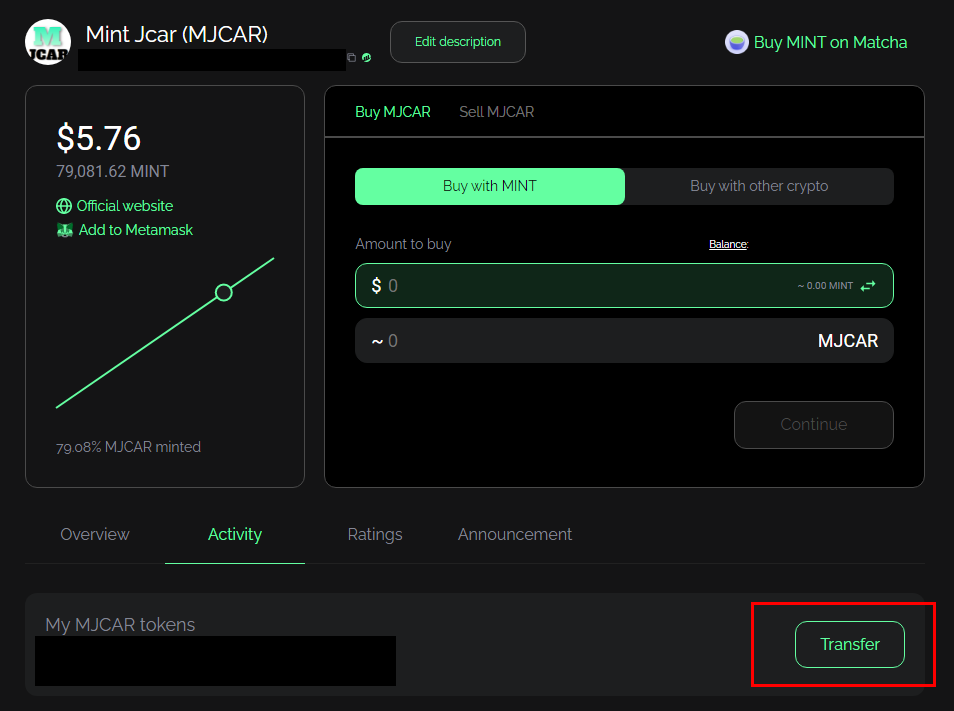Click the 79,081.62 MINT value
This screenshot has width=954, height=711.
113,172
